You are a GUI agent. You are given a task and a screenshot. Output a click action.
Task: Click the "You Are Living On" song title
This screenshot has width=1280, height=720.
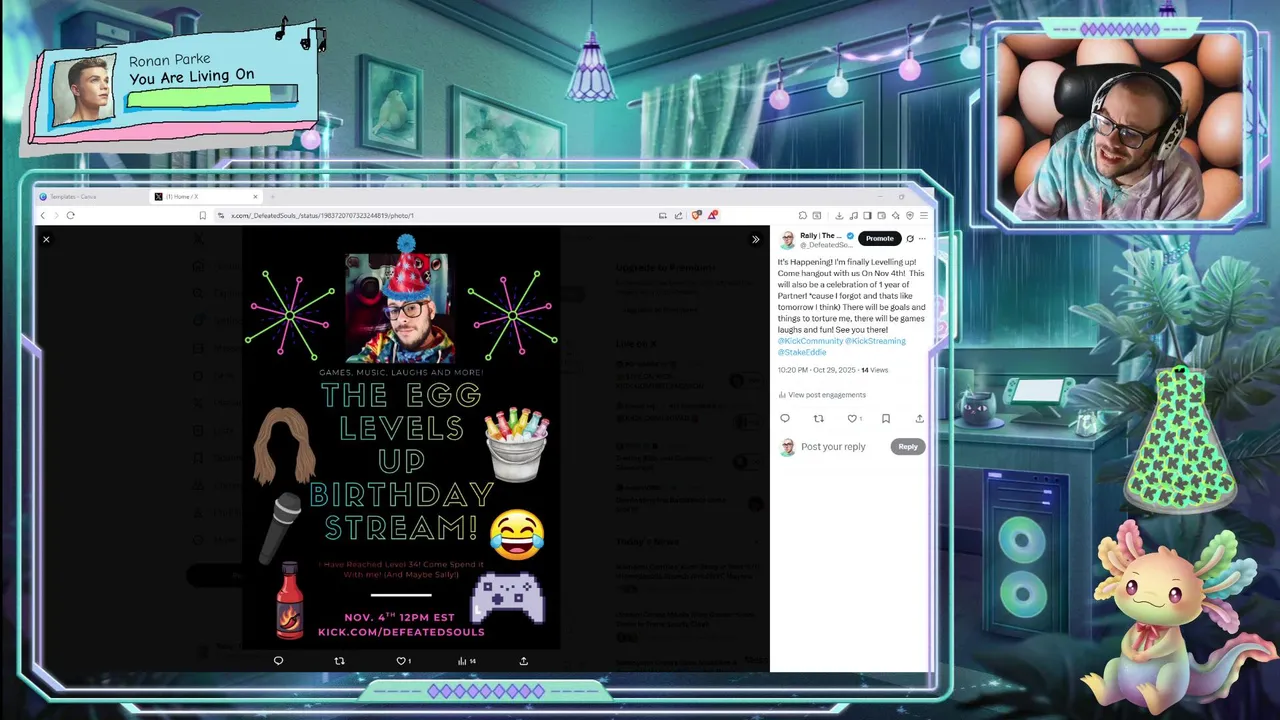191,77
